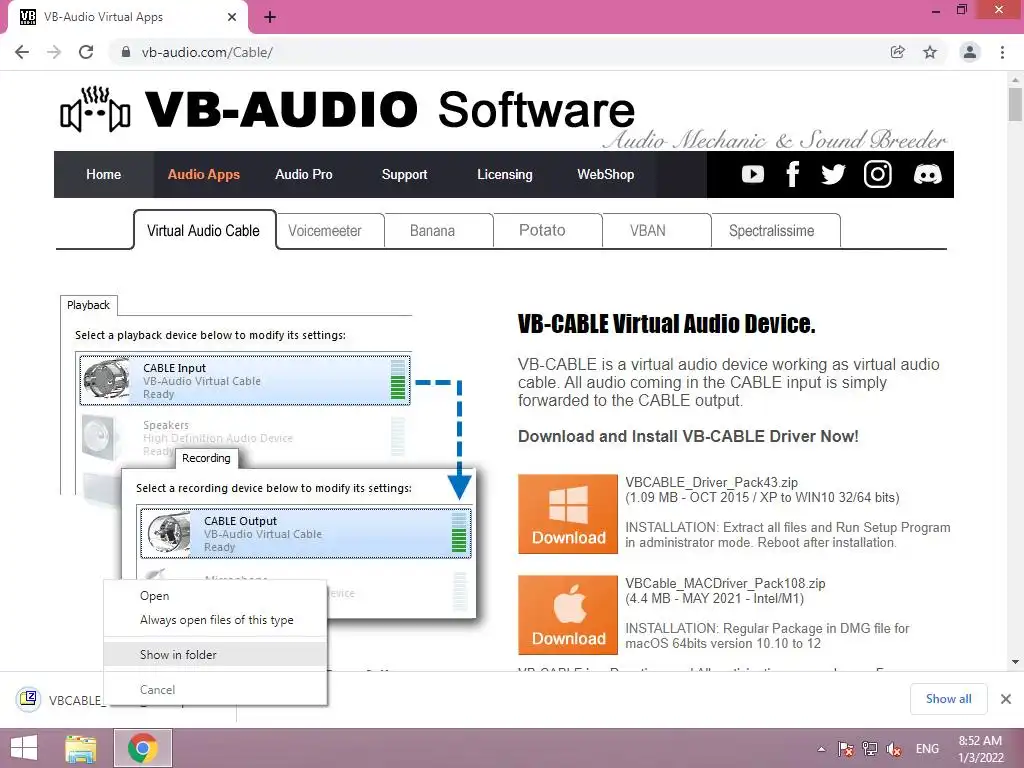Choose Show in folder from the menu

[x=215, y=654]
